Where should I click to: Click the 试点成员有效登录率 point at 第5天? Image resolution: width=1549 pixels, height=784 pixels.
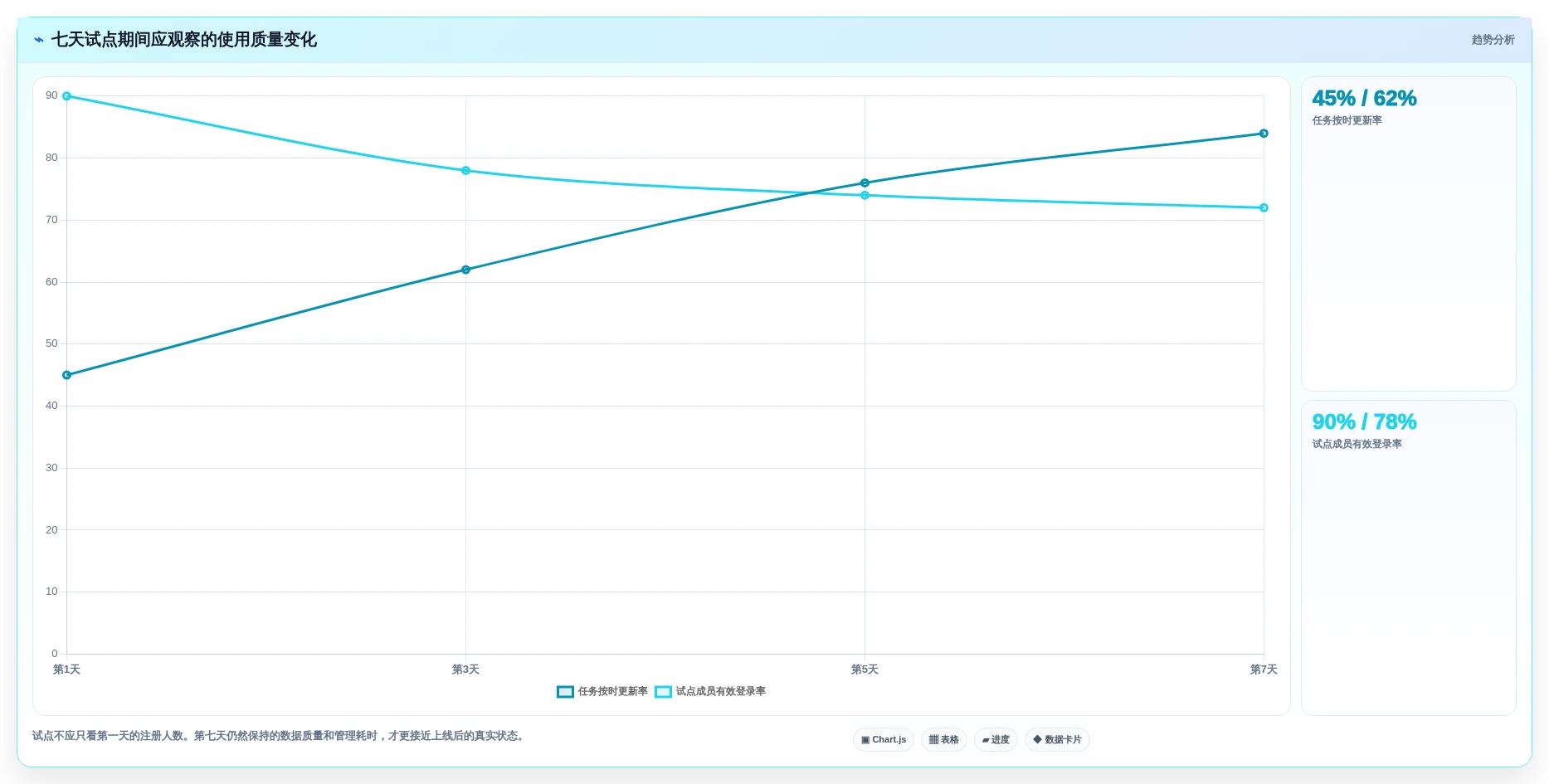pos(865,195)
